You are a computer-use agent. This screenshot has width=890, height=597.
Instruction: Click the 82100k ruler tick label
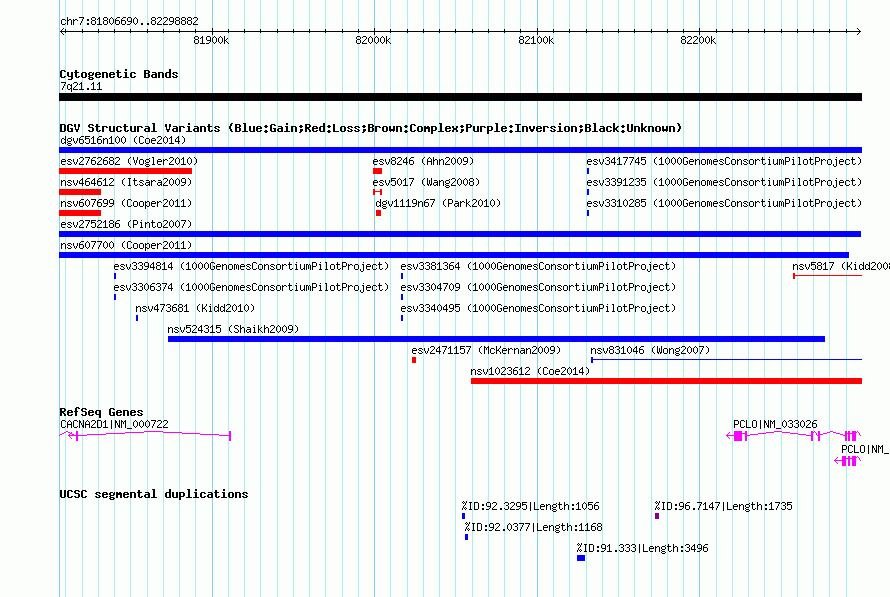[x=536, y=40]
